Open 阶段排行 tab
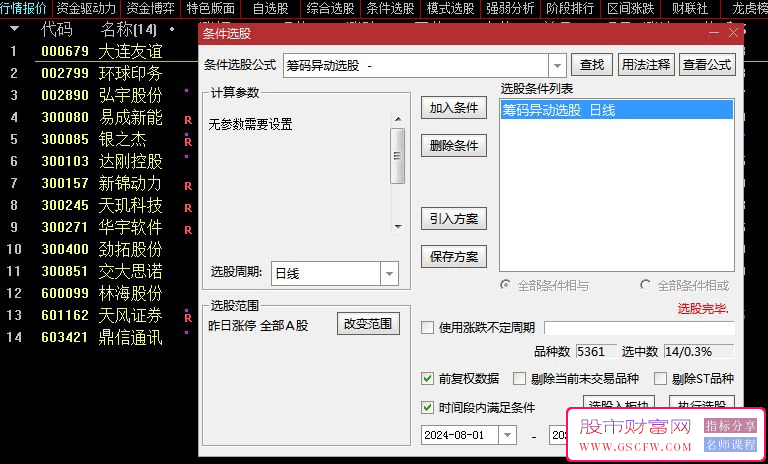This screenshot has height=464, width=768. tap(570, 8)
